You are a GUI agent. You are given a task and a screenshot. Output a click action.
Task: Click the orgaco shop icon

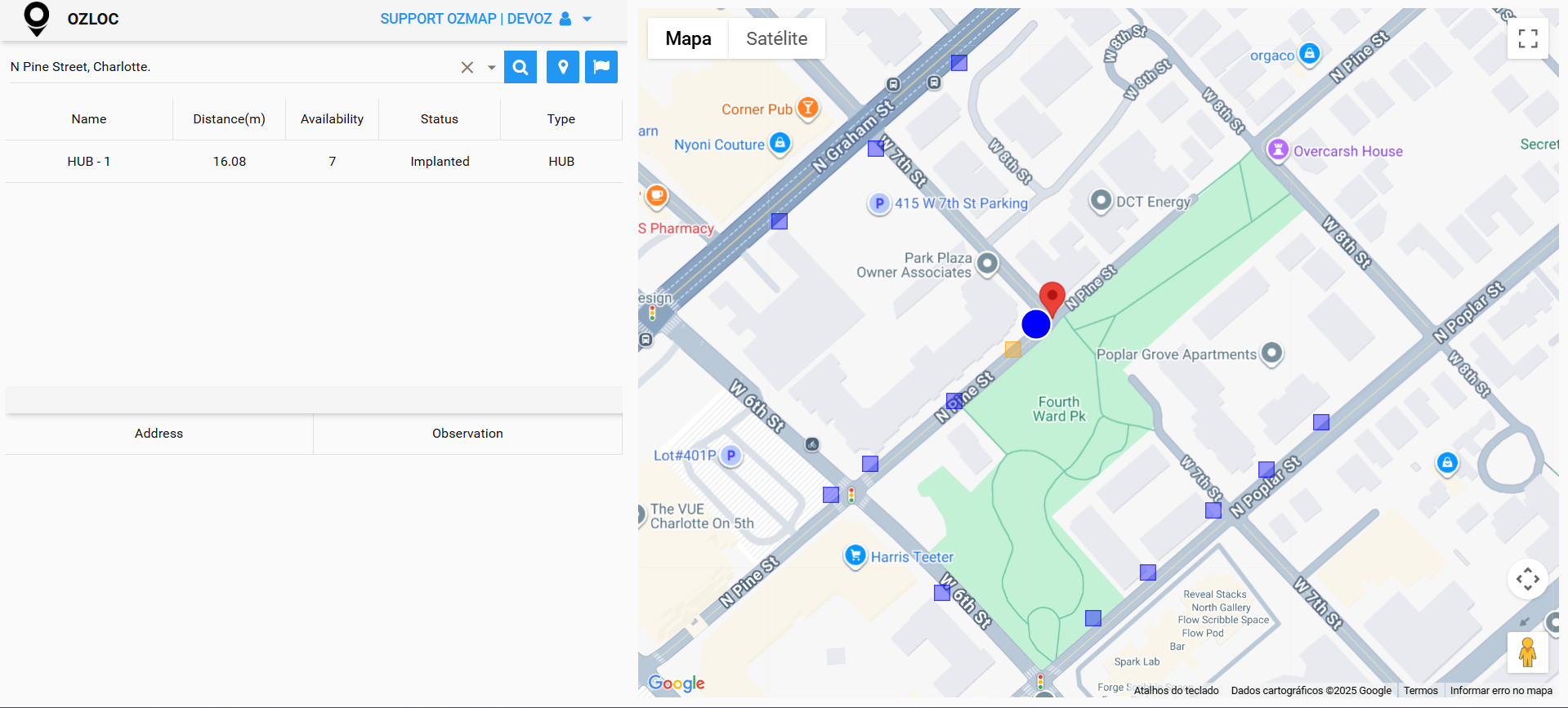1310,54
